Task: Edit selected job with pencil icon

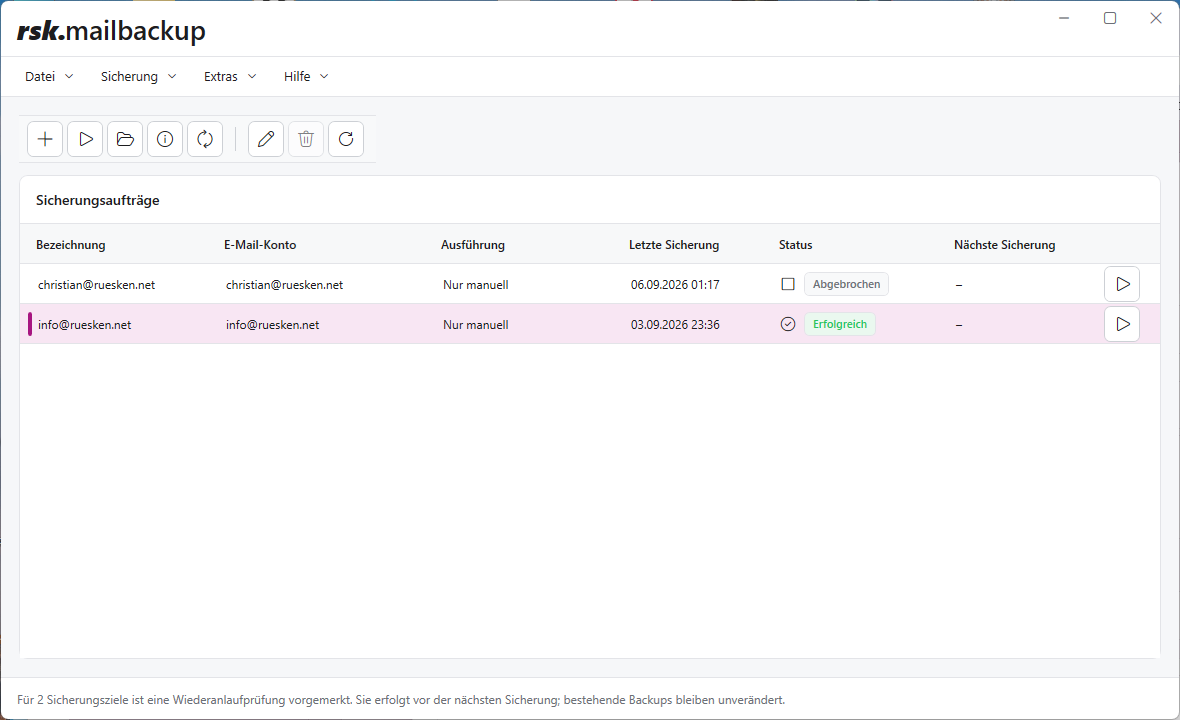Action: 266,139
